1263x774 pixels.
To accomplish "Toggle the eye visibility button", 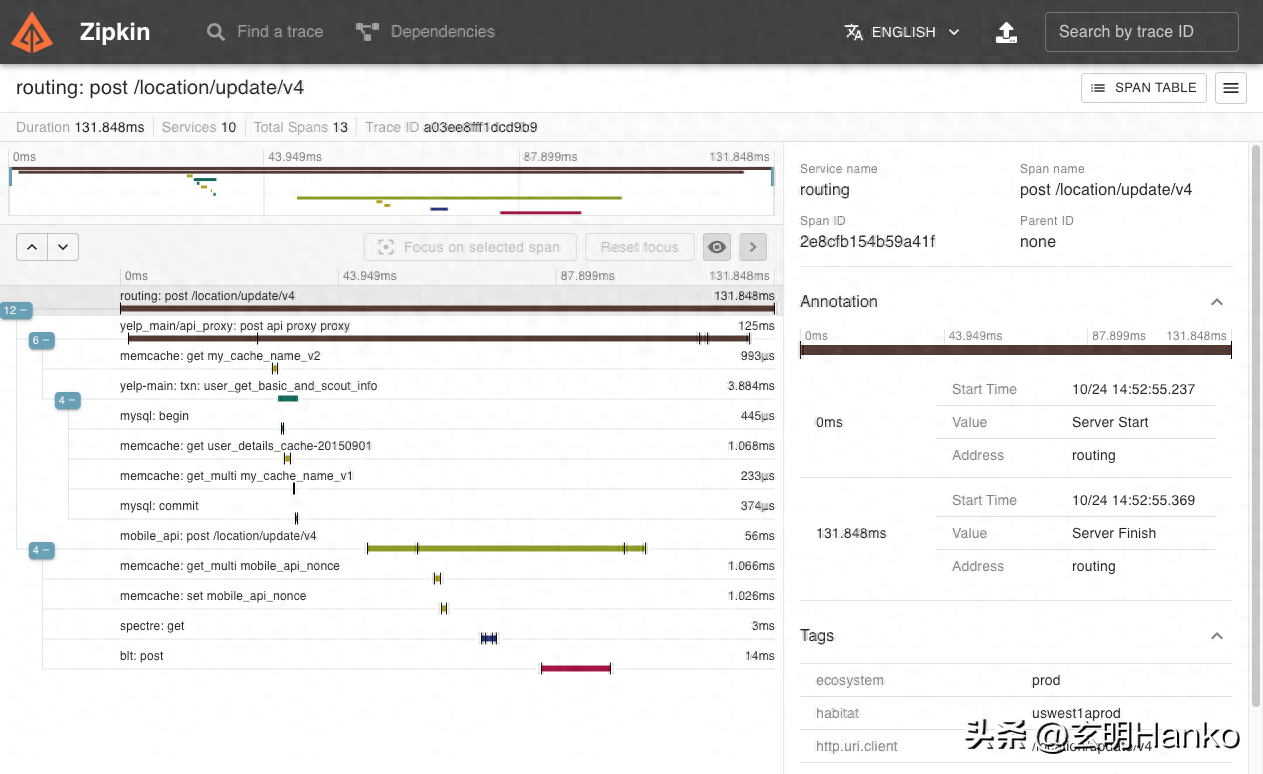I will click(x=716, y=247).
